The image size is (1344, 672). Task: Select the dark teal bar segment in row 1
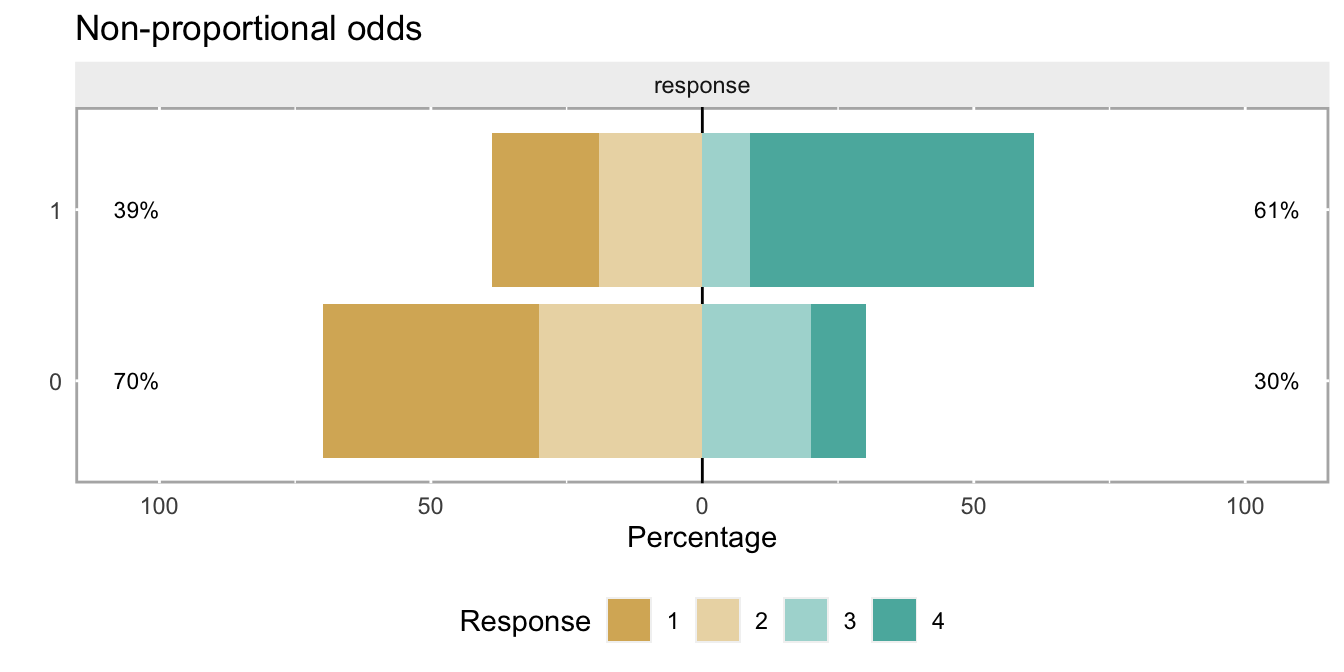[892, 210]
